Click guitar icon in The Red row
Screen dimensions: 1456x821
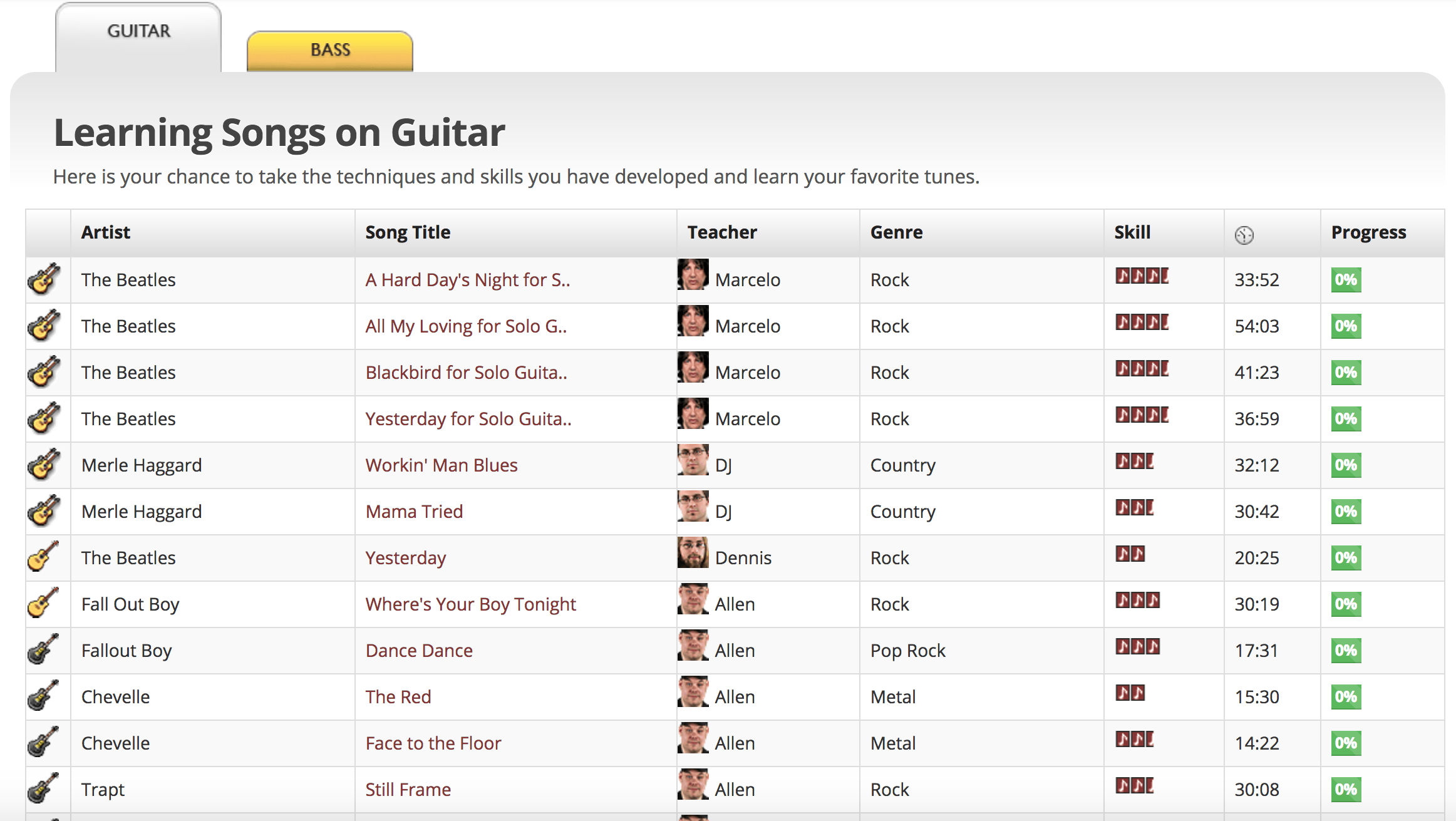44,696
